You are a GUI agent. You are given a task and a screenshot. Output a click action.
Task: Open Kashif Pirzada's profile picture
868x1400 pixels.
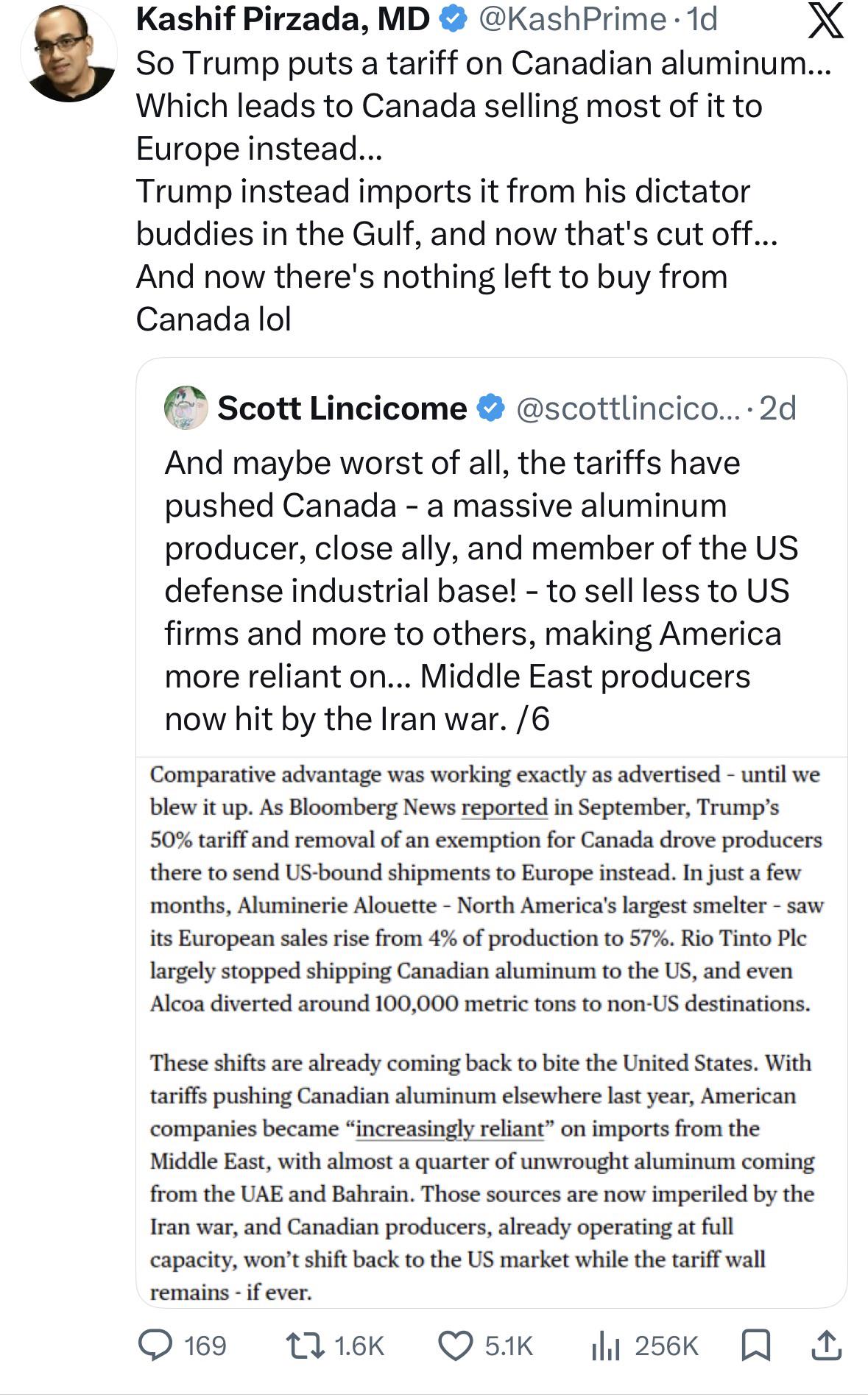point(68,54)
